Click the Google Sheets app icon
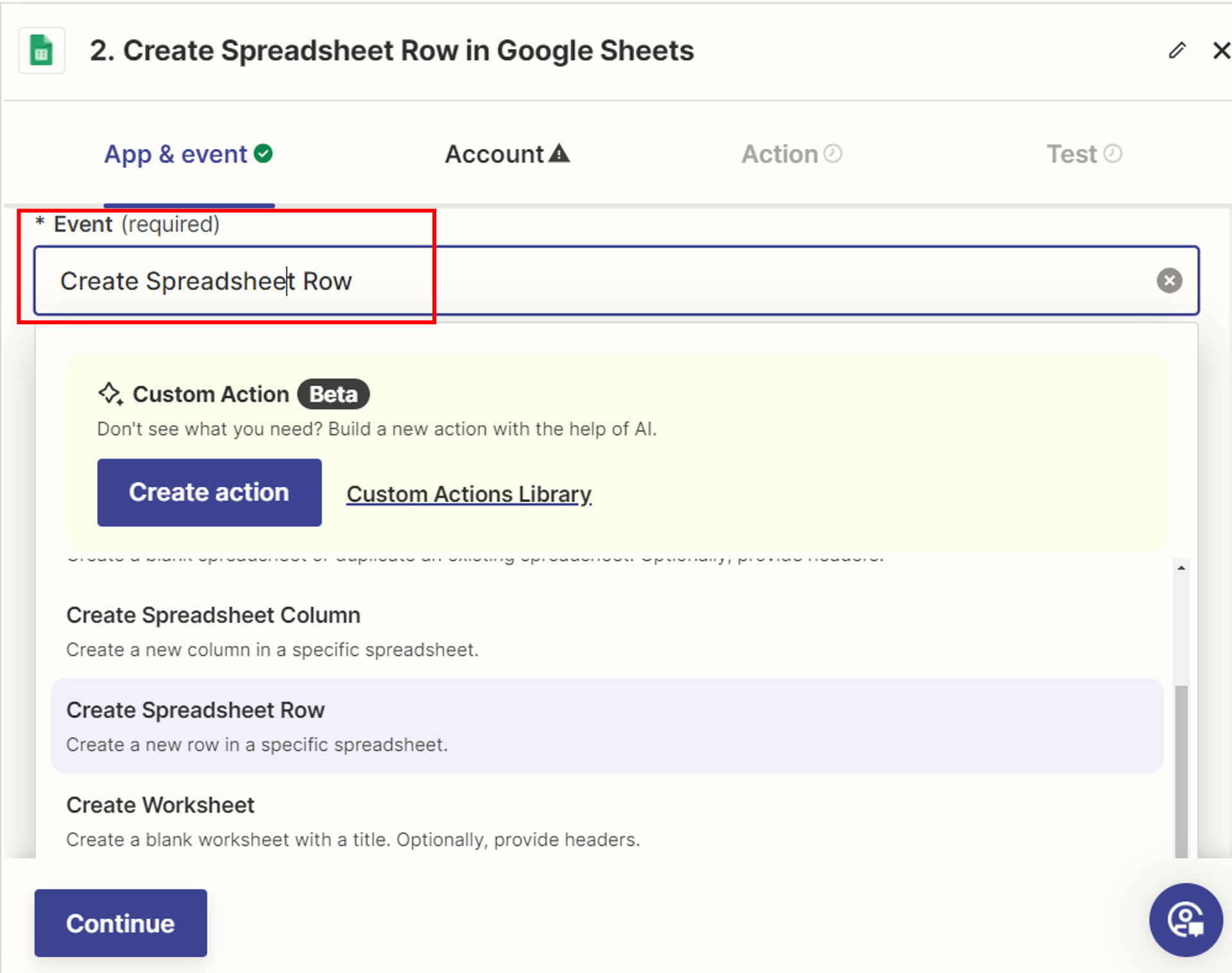Image resolution: width=1232 pixels, height=973 pixels. [x=42, y=51]
